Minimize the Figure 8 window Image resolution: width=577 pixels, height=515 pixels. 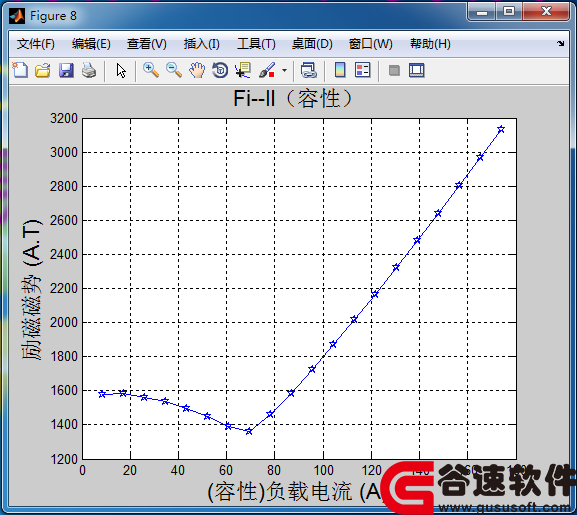click(x=482, y=12)
